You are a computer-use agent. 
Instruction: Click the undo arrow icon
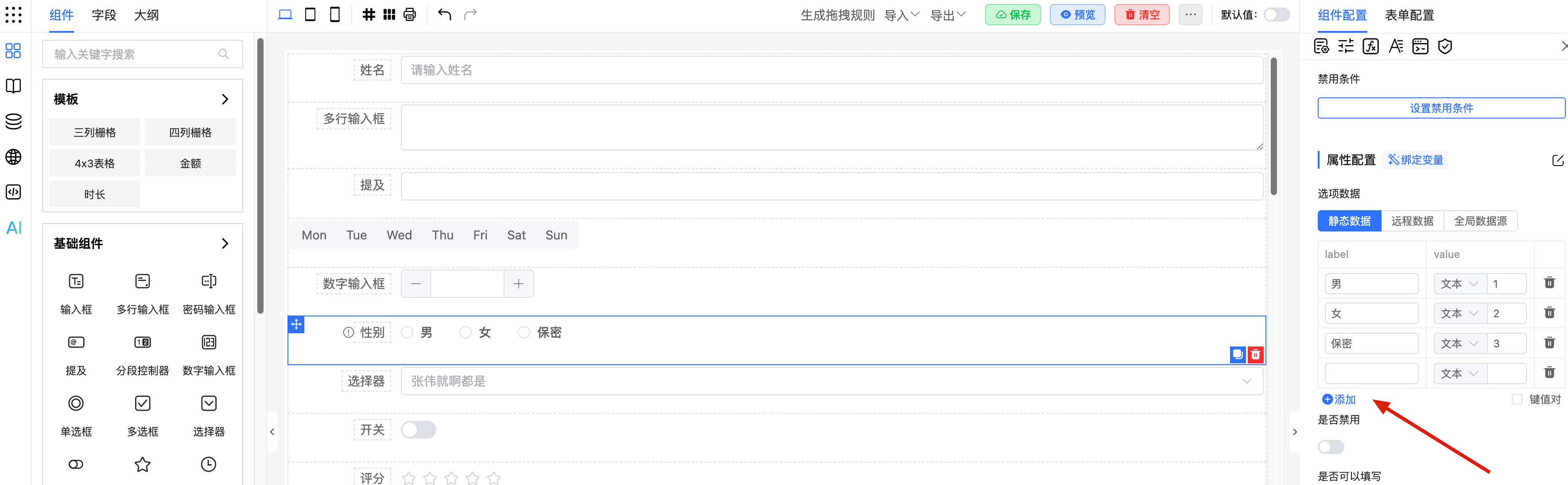(444, 15)
